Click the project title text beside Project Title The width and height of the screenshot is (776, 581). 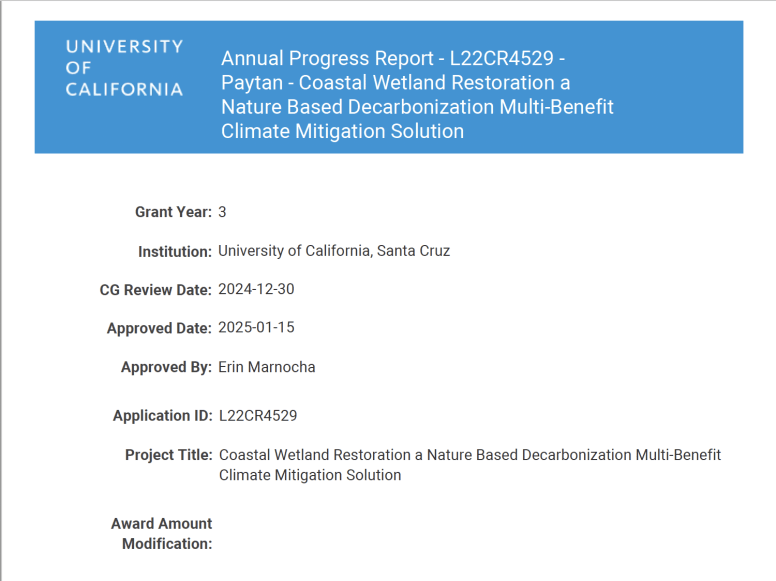469,465
